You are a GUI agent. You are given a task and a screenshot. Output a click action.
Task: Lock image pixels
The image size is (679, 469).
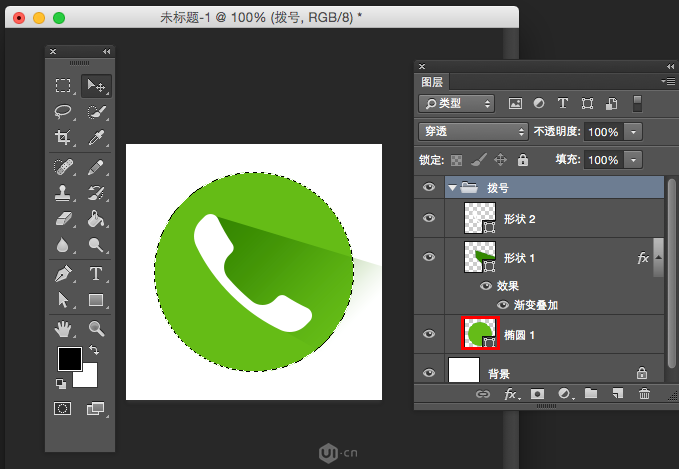479,160
